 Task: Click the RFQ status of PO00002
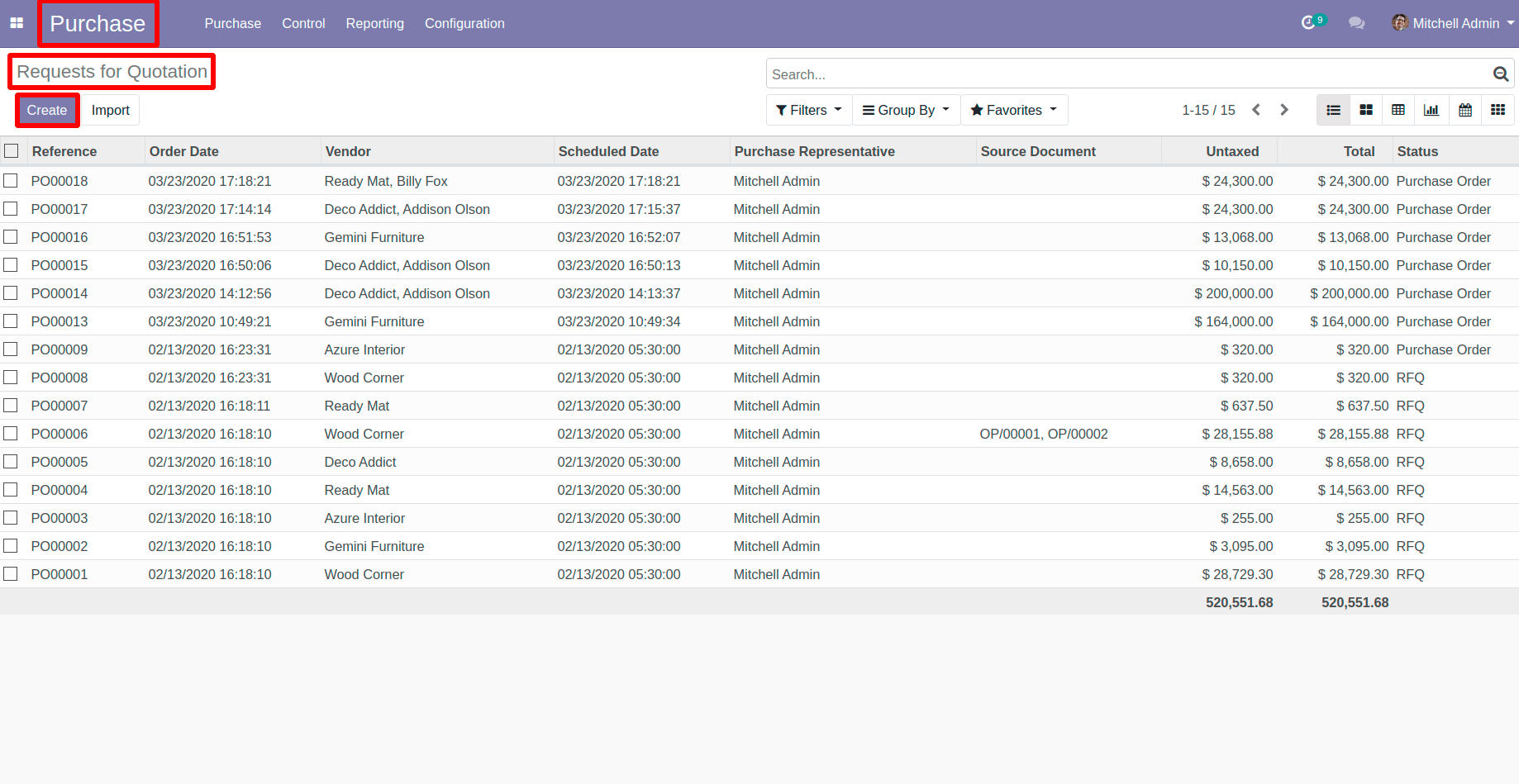tap(1411, 546)
